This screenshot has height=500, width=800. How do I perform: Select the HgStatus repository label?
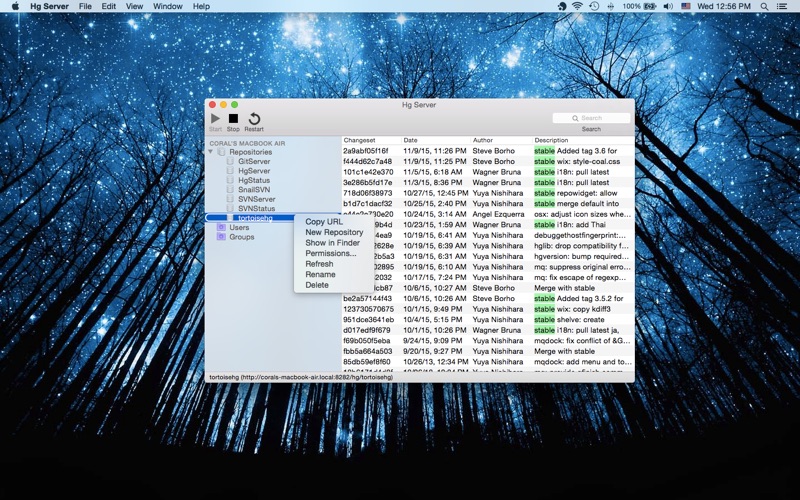point(254,180)
